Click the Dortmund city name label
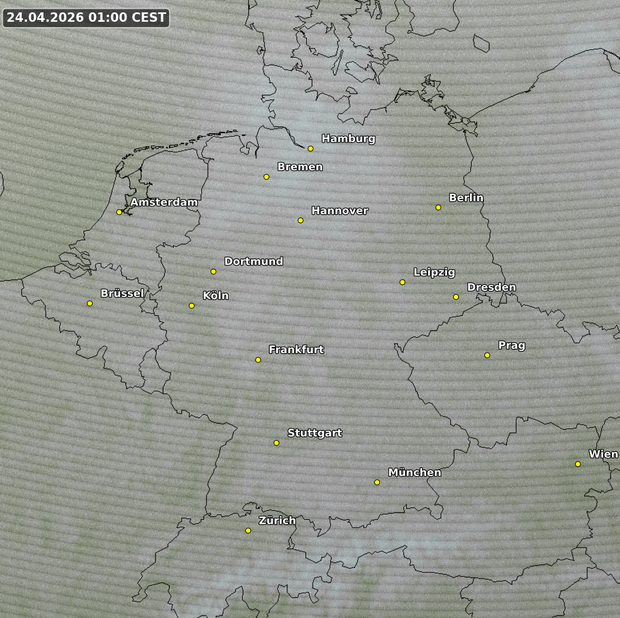 point(253,262)
